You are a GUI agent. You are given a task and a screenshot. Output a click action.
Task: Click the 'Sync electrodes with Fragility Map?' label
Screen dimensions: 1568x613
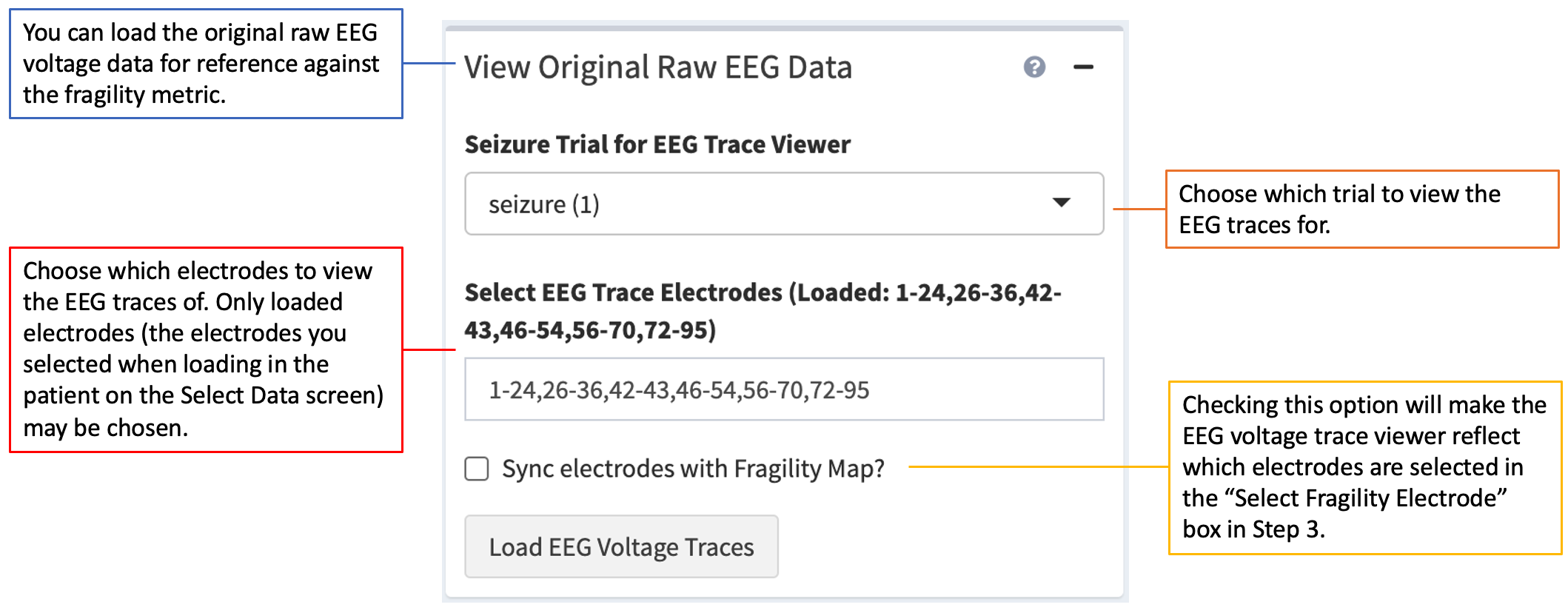[x=693, y=469]
